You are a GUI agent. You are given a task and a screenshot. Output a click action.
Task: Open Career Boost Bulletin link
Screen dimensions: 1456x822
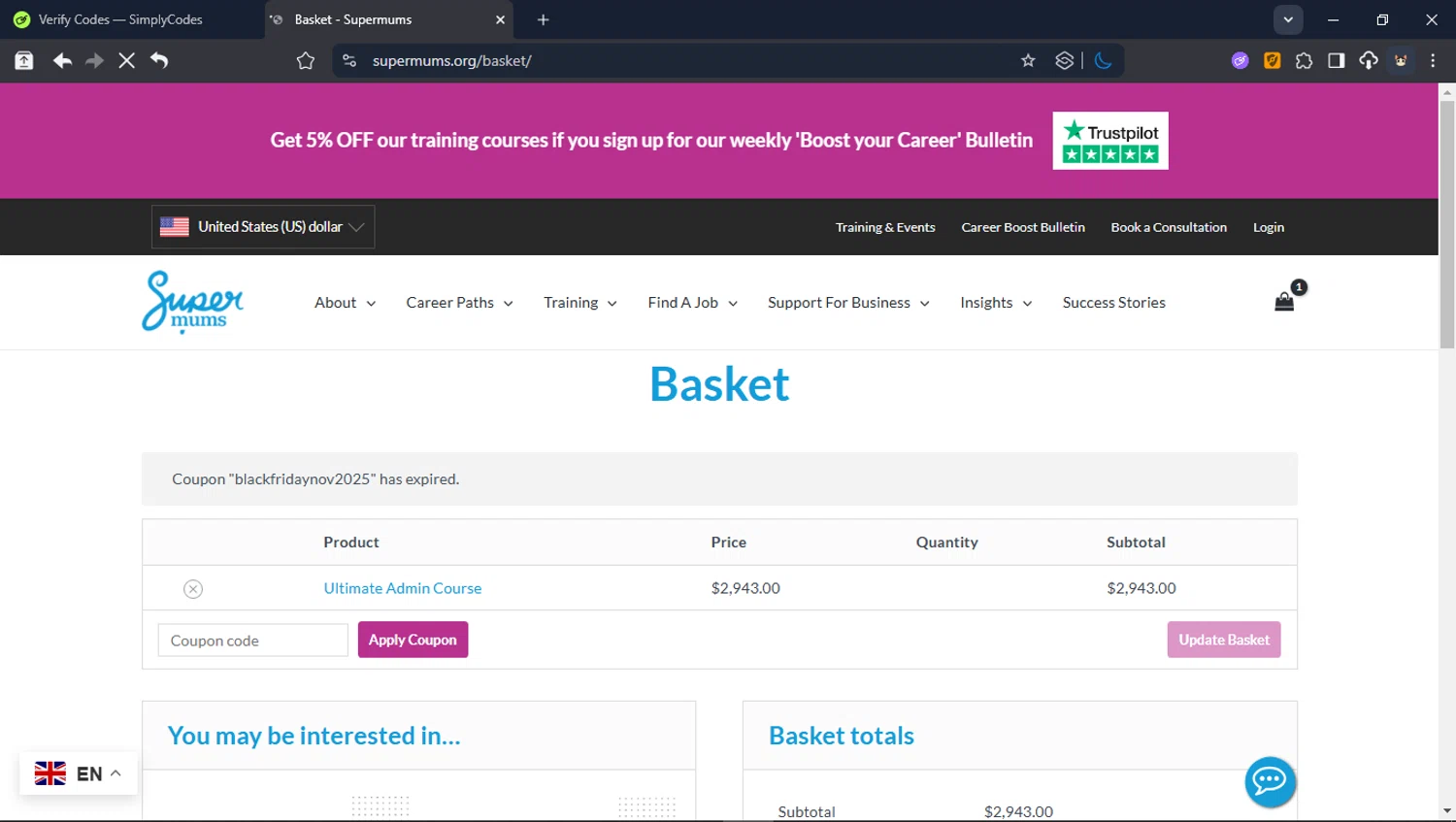pos(1023,227)
